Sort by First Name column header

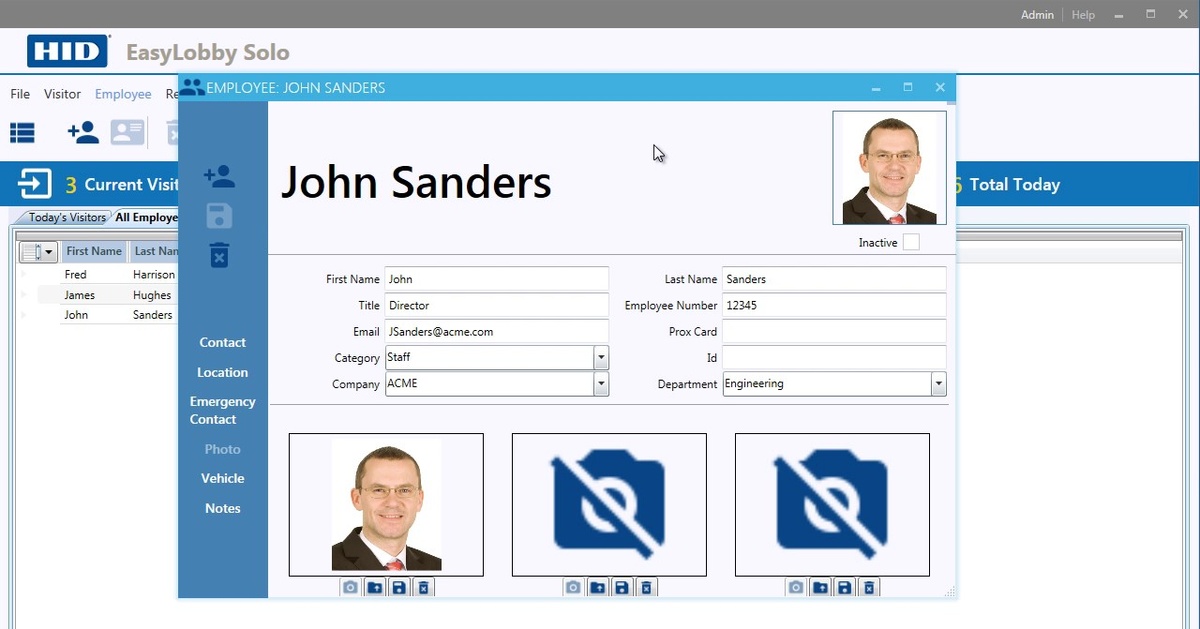(94, 251)
